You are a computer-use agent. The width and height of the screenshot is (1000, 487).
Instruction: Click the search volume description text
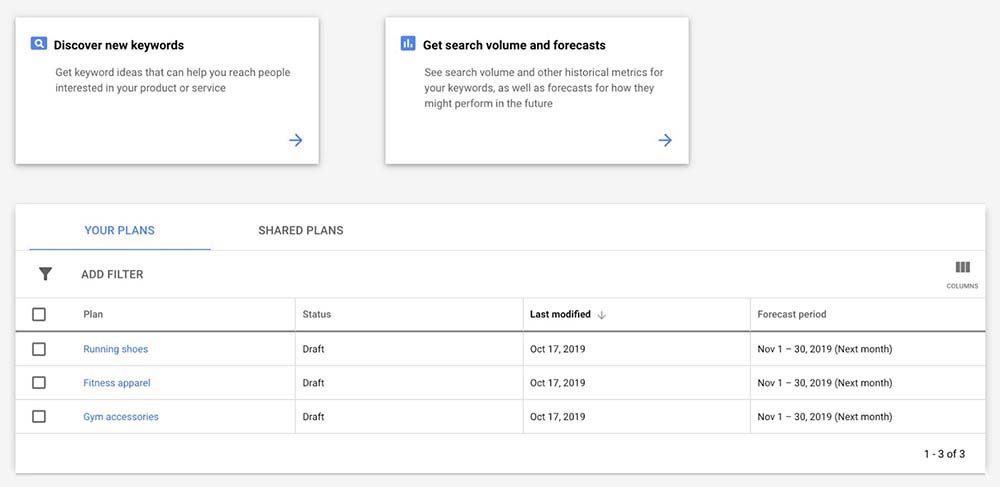click(x=544, y=88)
